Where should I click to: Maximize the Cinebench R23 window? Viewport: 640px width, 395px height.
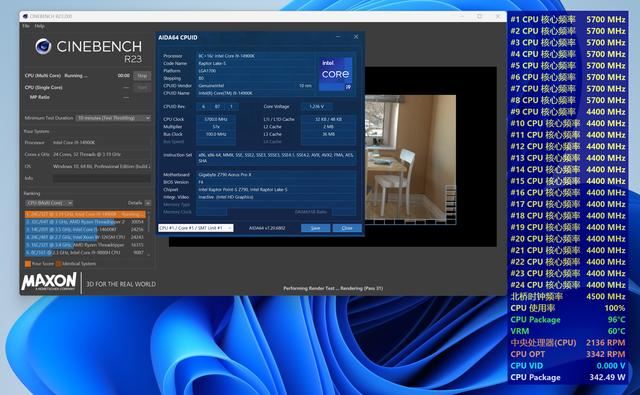(x=480, y=16)
